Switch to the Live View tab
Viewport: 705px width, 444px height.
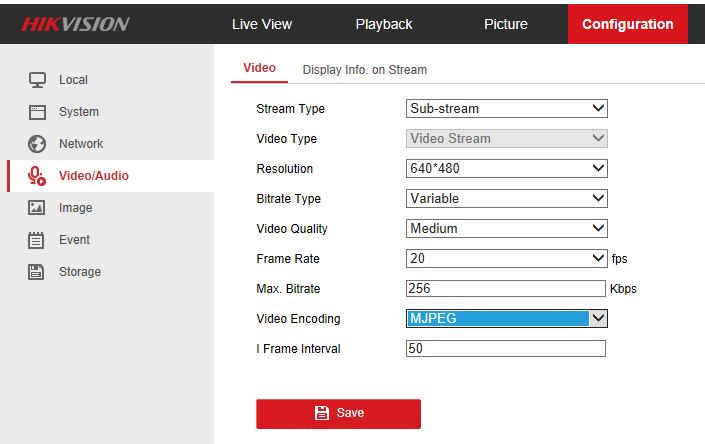(261, 24)
